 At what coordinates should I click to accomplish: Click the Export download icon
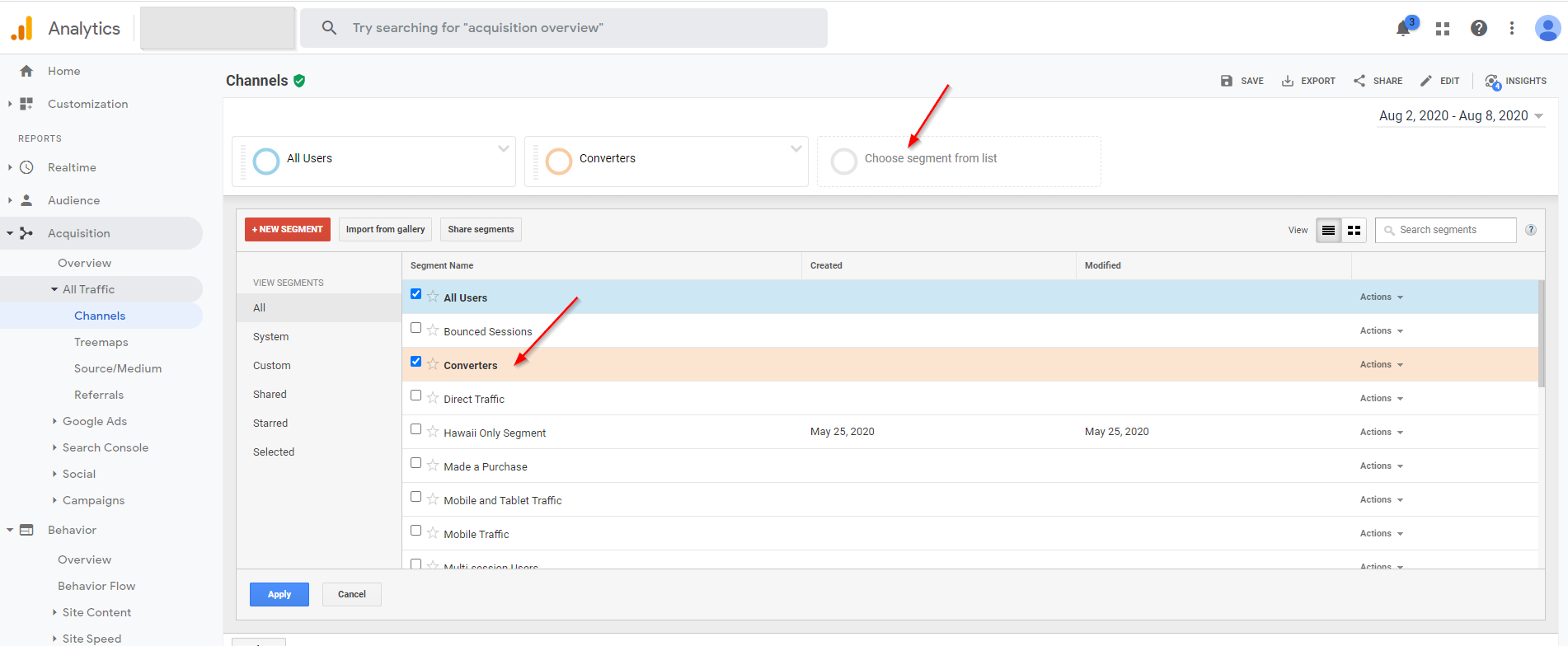(1287, 81)
